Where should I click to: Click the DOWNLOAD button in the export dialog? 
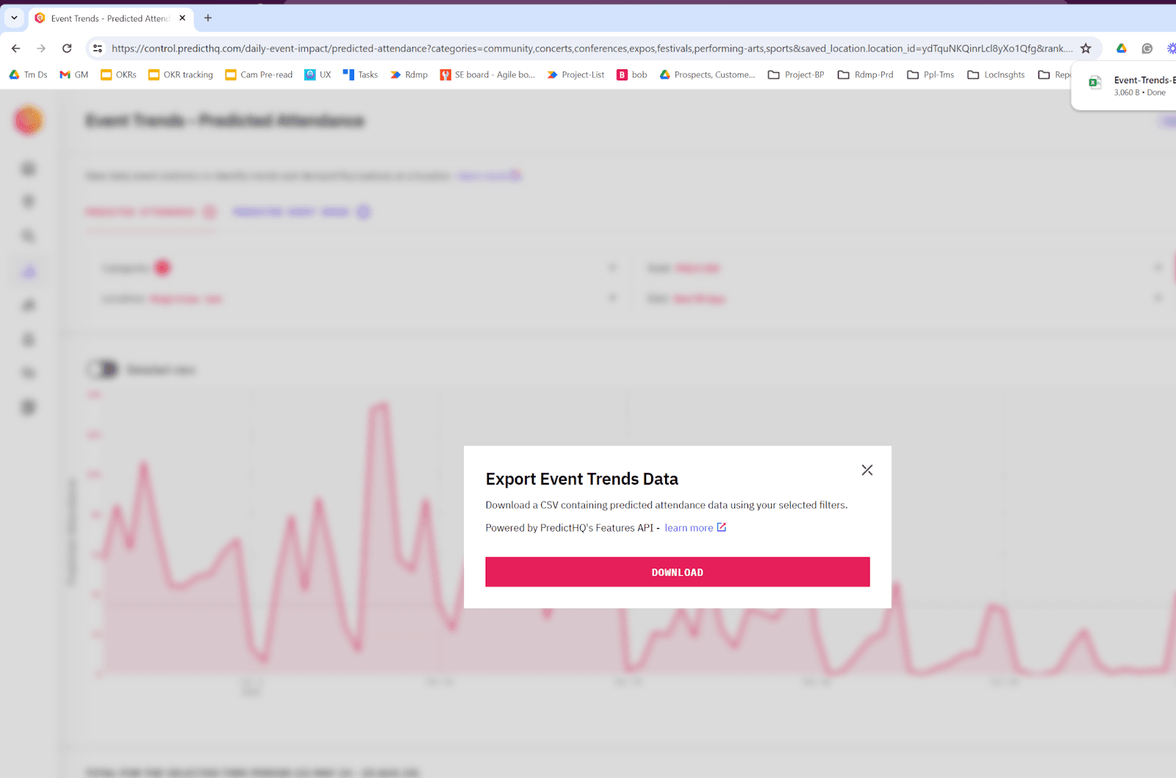pos(677,571)
